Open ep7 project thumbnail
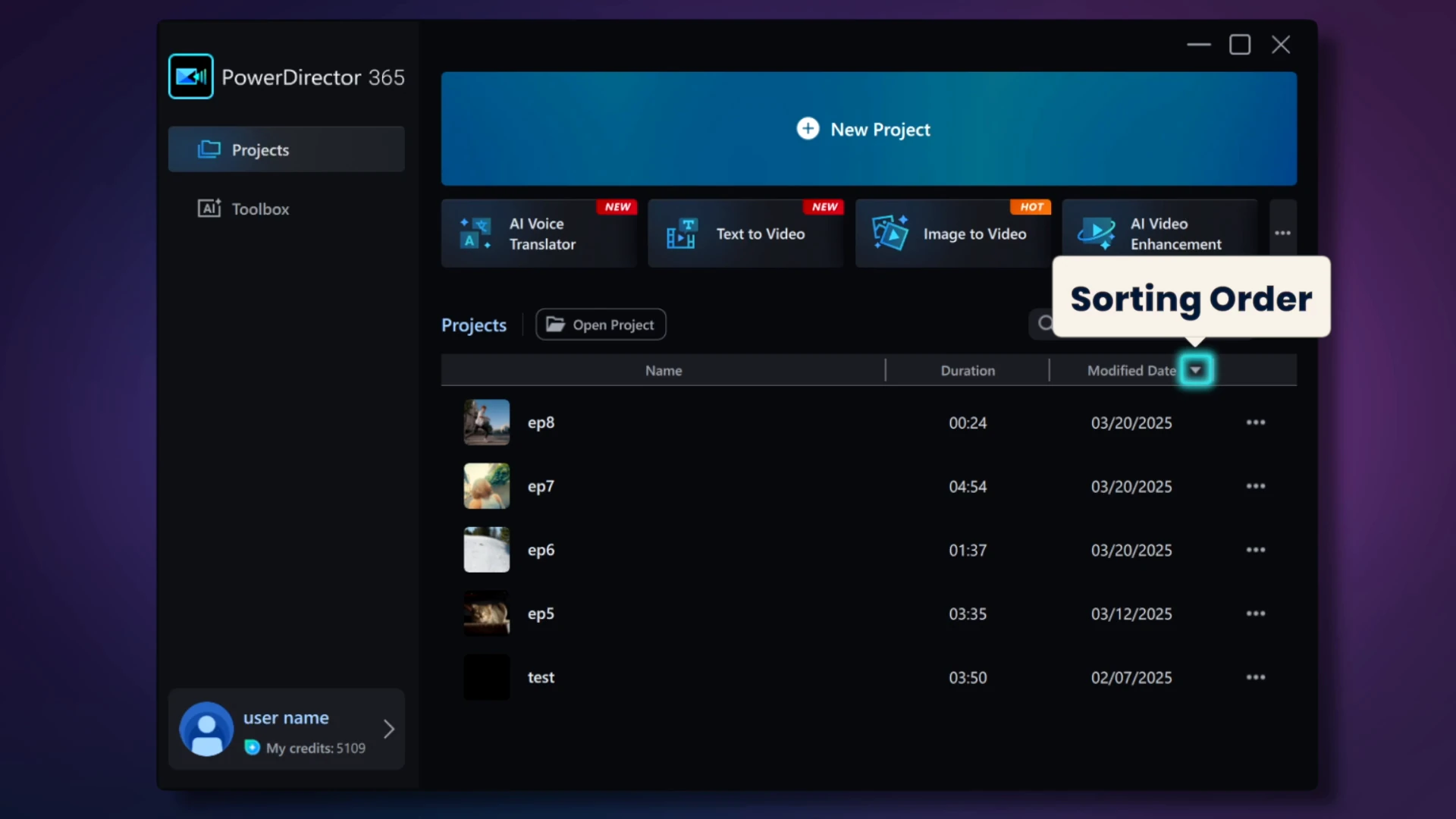The height and width of the screenshot is (819, 1456). pos(487,486)
